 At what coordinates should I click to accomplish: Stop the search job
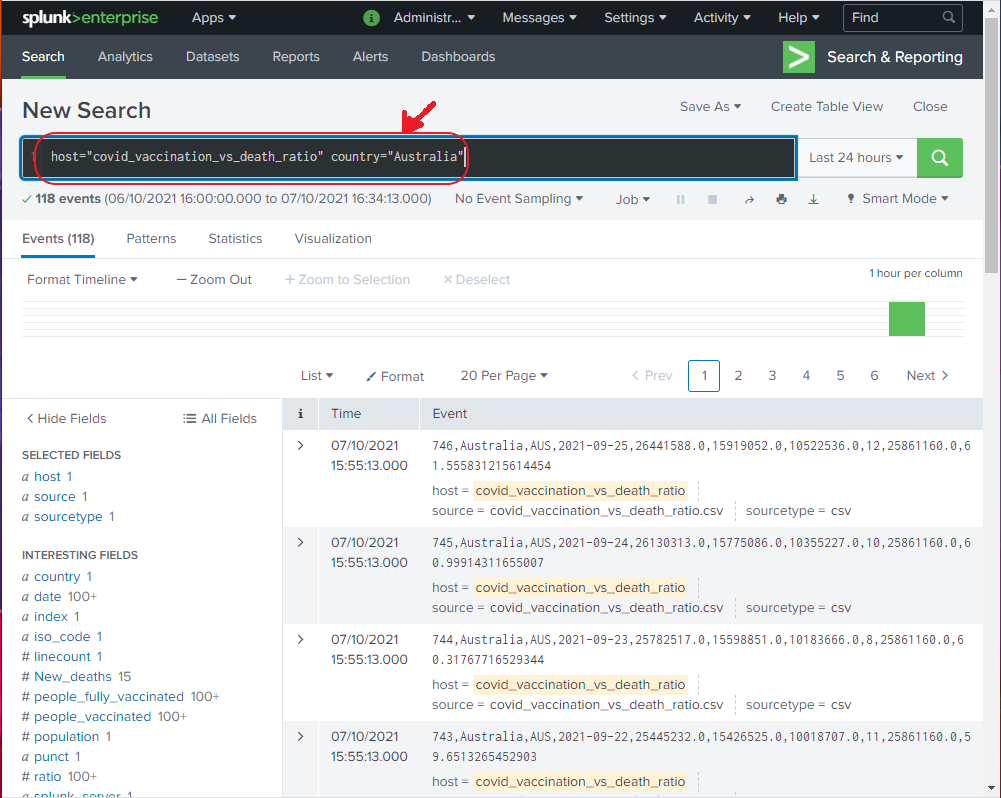point(713,199)
